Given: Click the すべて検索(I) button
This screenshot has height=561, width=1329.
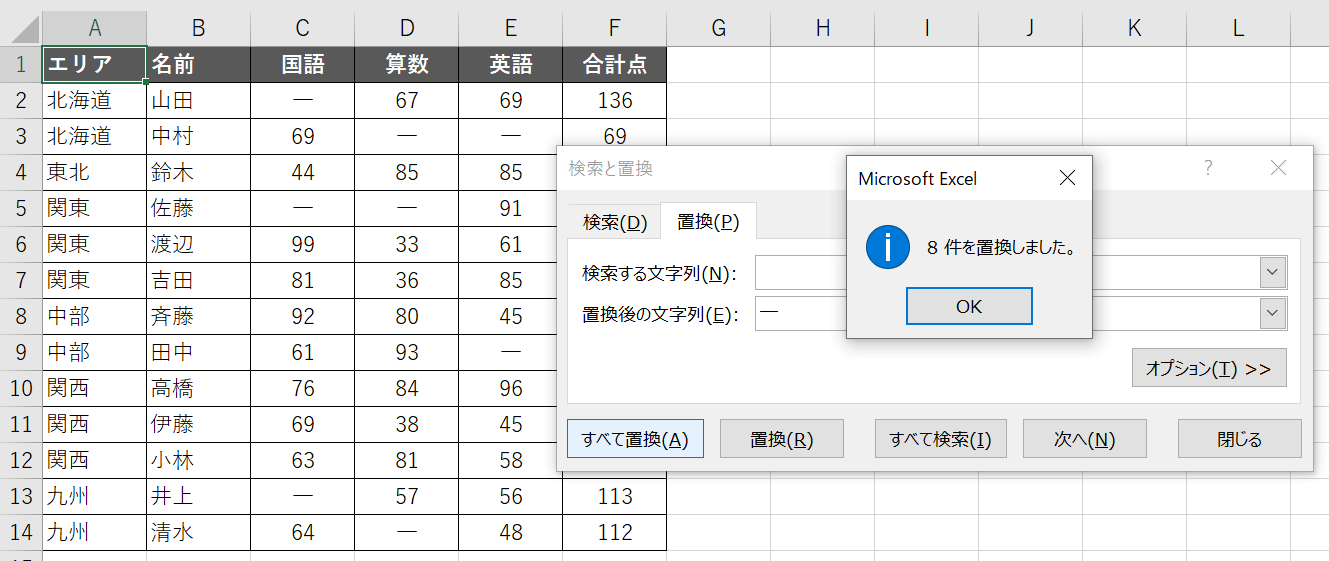Looking at the screenshot, I should tap(940, 439).
